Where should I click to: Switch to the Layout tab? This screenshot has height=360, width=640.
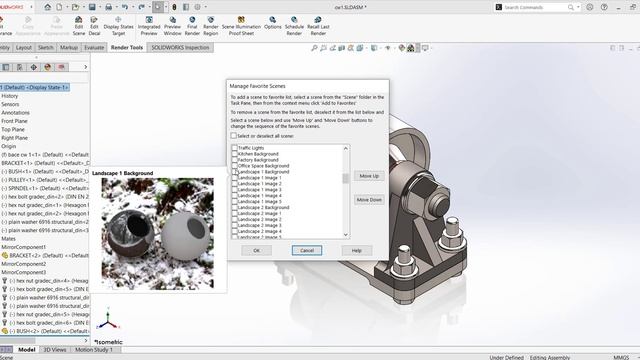pos(24,48)
